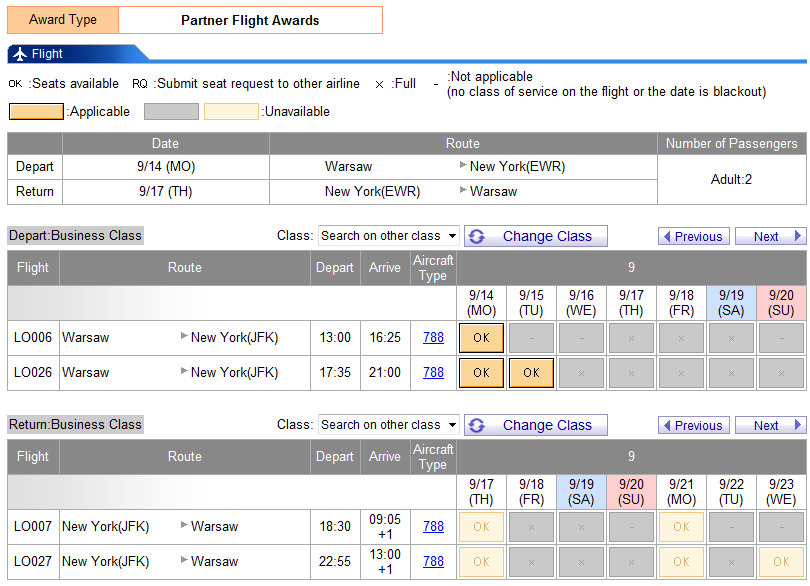Open aircraft type 788 link for LO006
Image resolution: width=810 pixels, height=586 pixels.
click(433, 338)
